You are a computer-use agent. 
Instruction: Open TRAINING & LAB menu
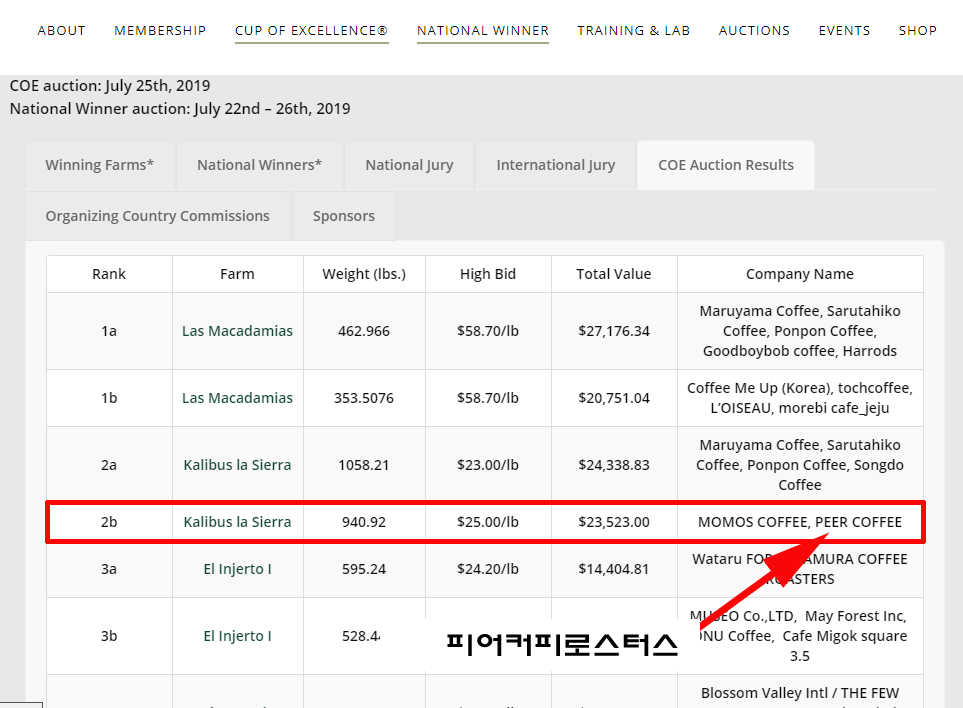[x=634, y=31]
